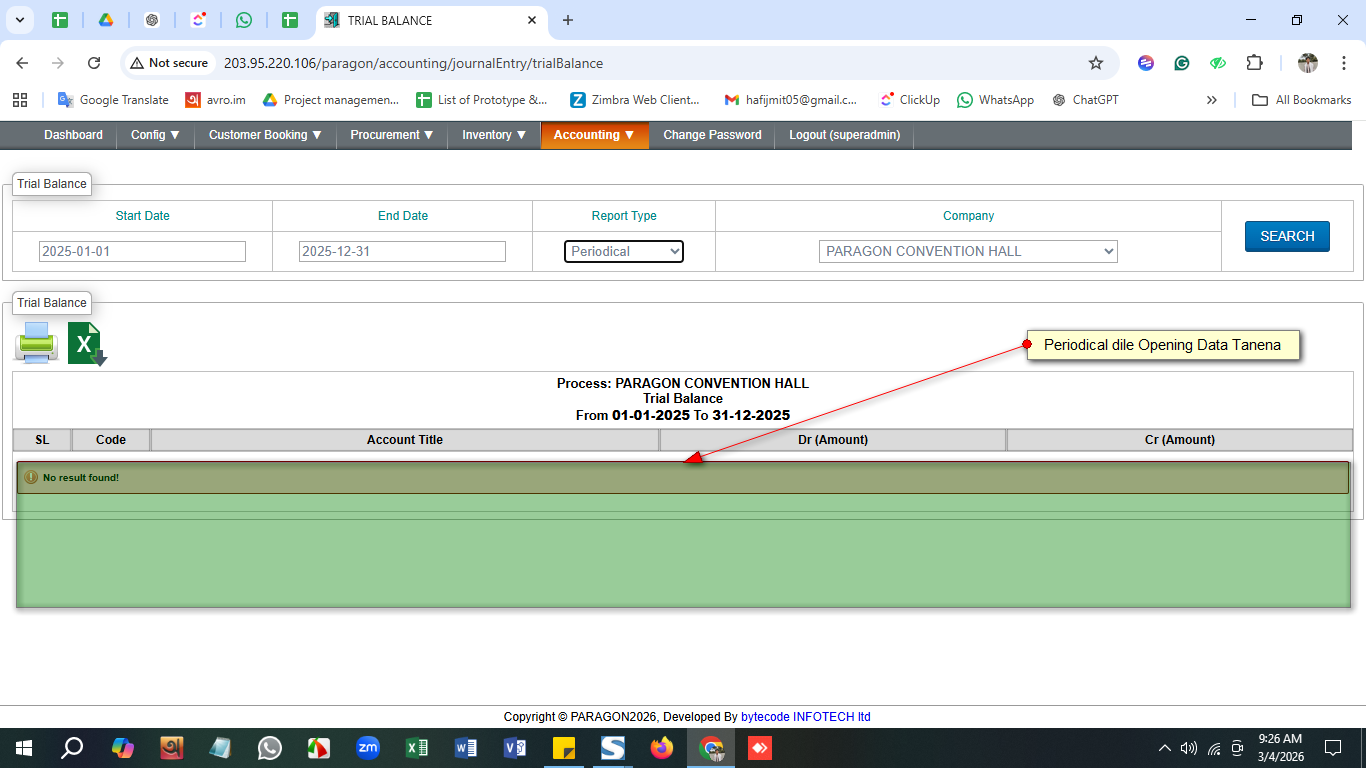The width and height of the screenshot is (1366, 768).
Task: Open the Windows notification center
Action: tap(1333, 748)
